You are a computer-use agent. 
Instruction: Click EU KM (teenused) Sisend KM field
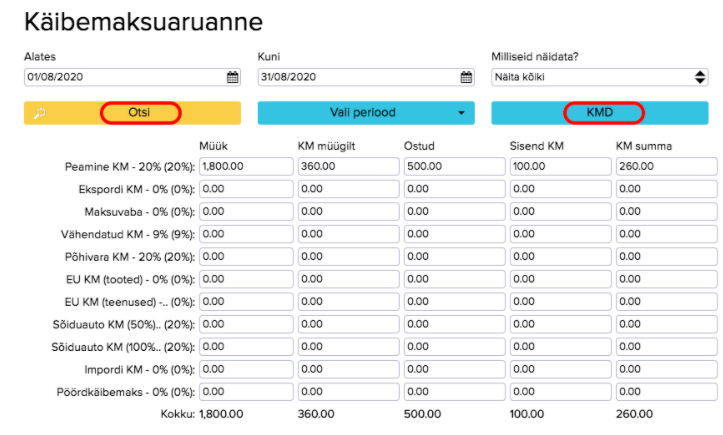click(x=561, y=302)
